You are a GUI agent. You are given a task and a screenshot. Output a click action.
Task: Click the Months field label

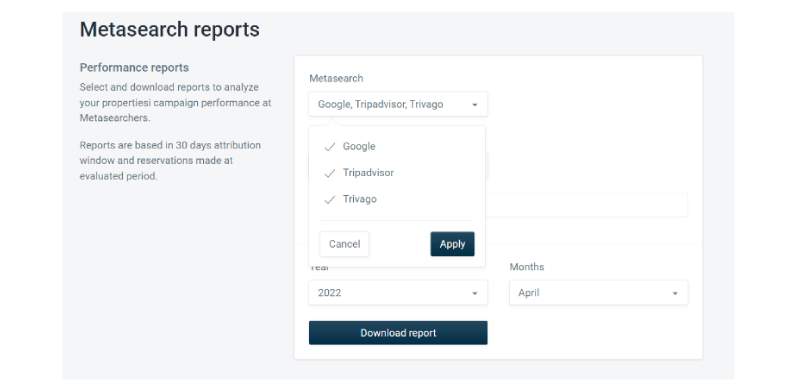[x=527, y=266]
